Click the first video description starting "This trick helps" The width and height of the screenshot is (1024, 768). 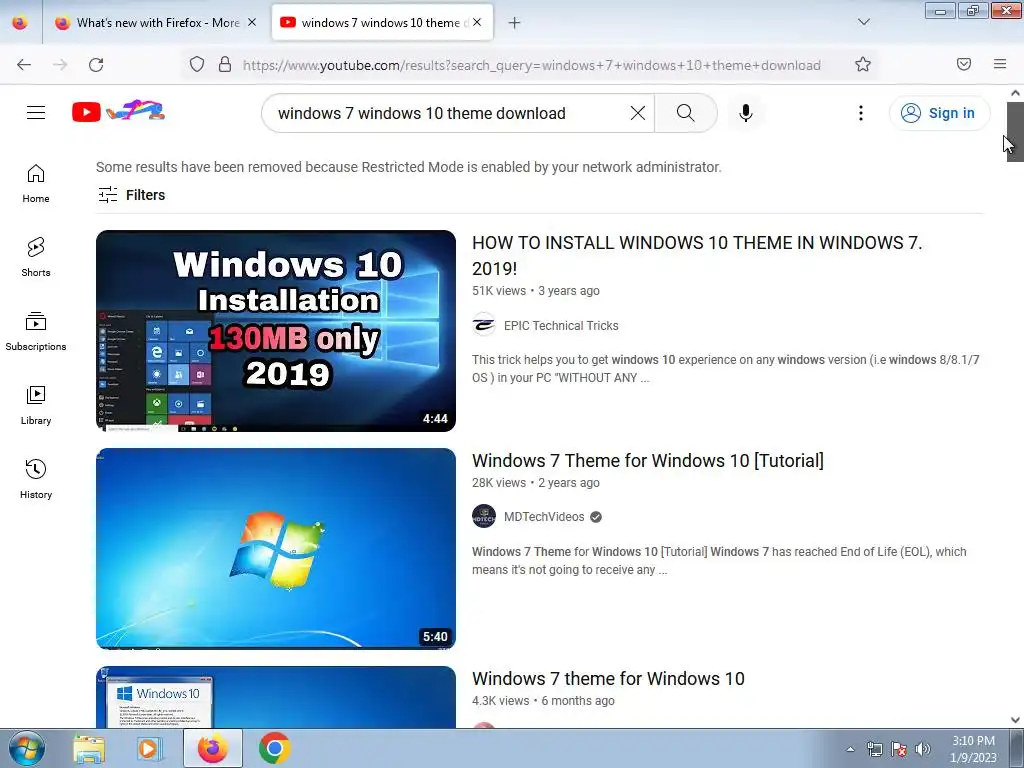click(x=726, y=368)
